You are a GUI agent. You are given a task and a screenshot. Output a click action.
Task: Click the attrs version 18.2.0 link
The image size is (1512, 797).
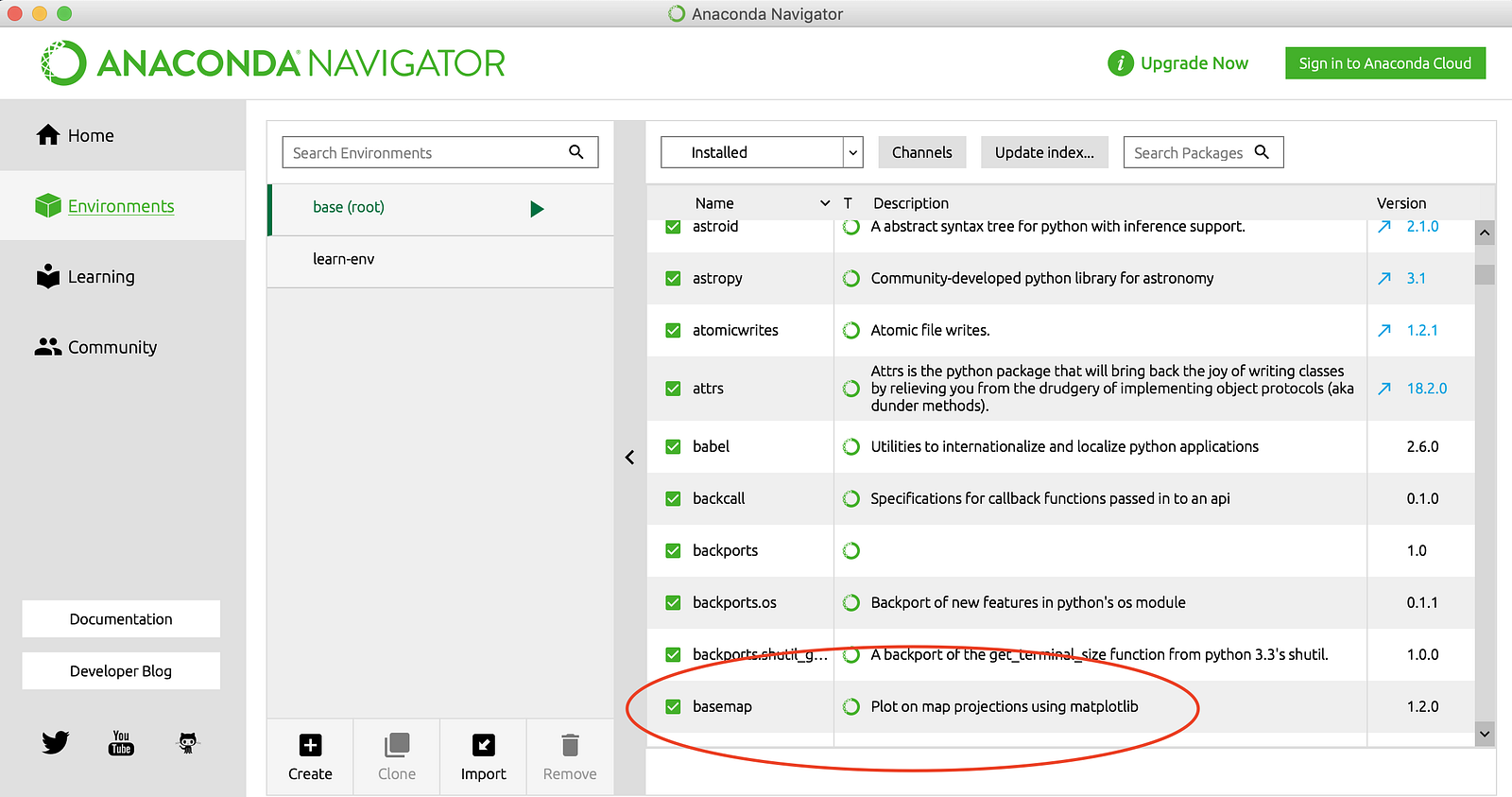[1427, 389]
